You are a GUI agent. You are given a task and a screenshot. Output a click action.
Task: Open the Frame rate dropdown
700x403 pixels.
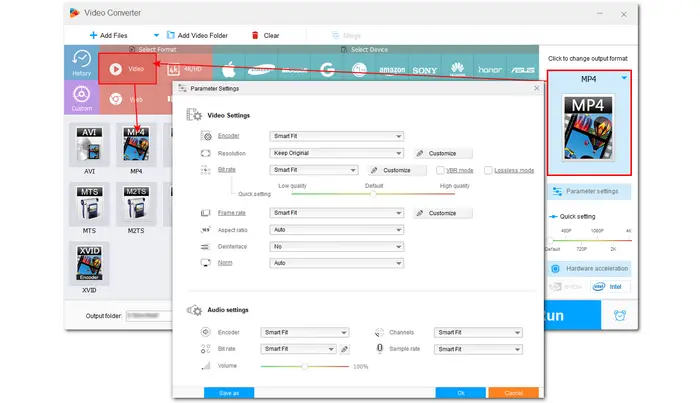pos(337,213)
